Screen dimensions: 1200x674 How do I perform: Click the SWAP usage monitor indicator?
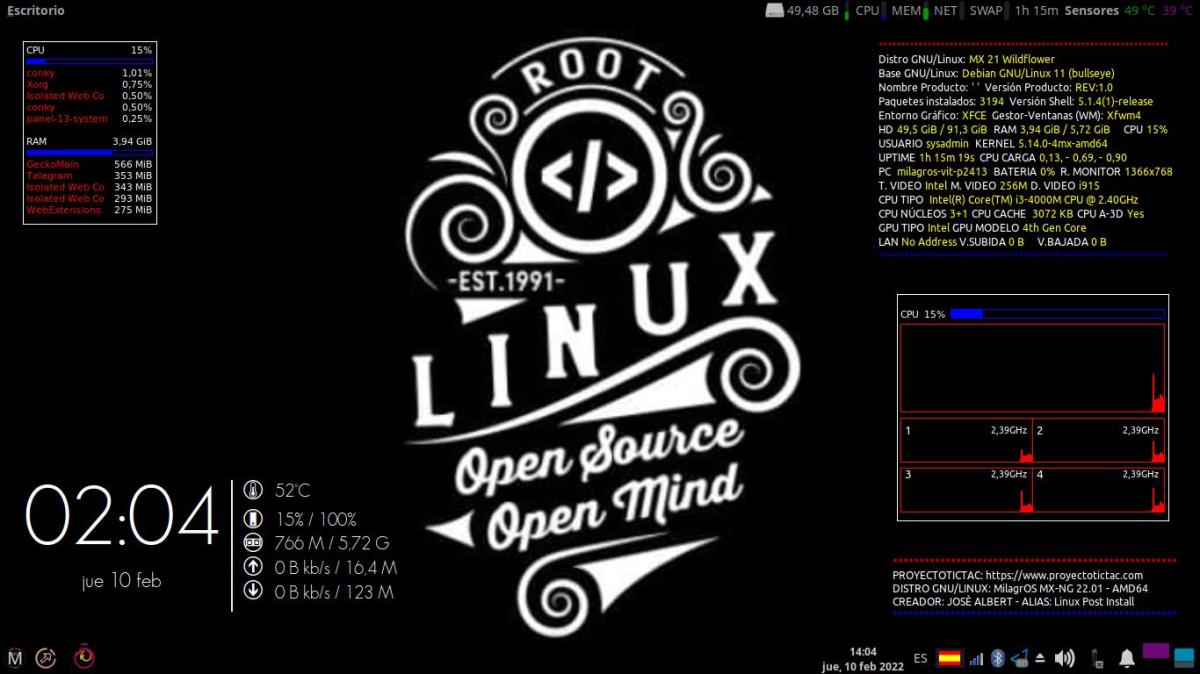pos(986,11)
